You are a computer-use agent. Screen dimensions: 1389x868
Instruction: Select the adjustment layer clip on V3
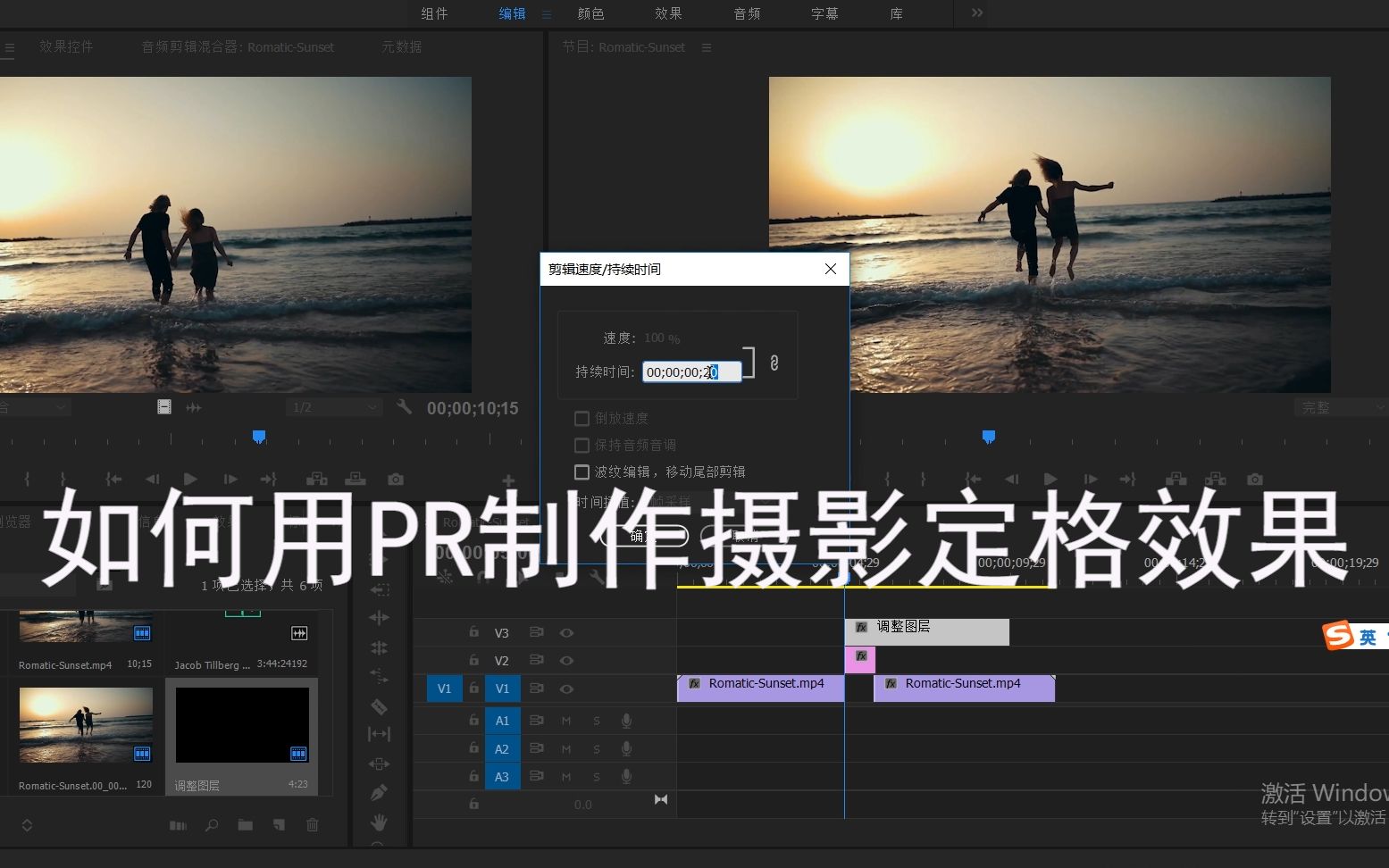(927, 631)
